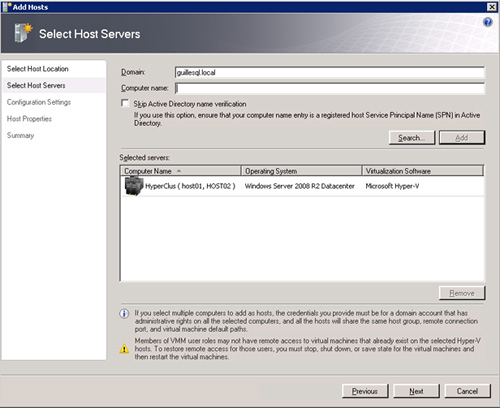500x408 pixels.
Task: Click into the Computer name field
Action: (330, 88)
